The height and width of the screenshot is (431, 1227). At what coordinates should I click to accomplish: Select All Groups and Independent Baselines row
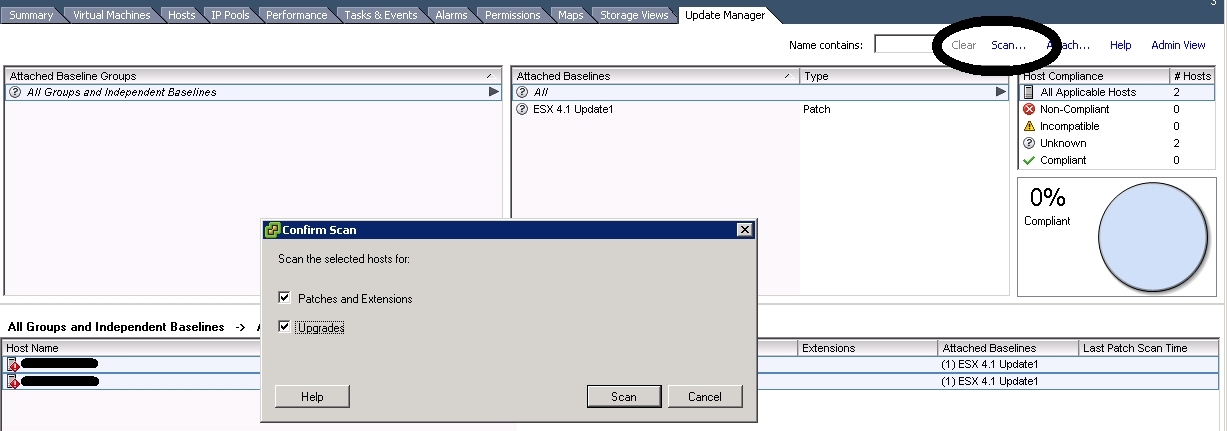coord(253,92)
